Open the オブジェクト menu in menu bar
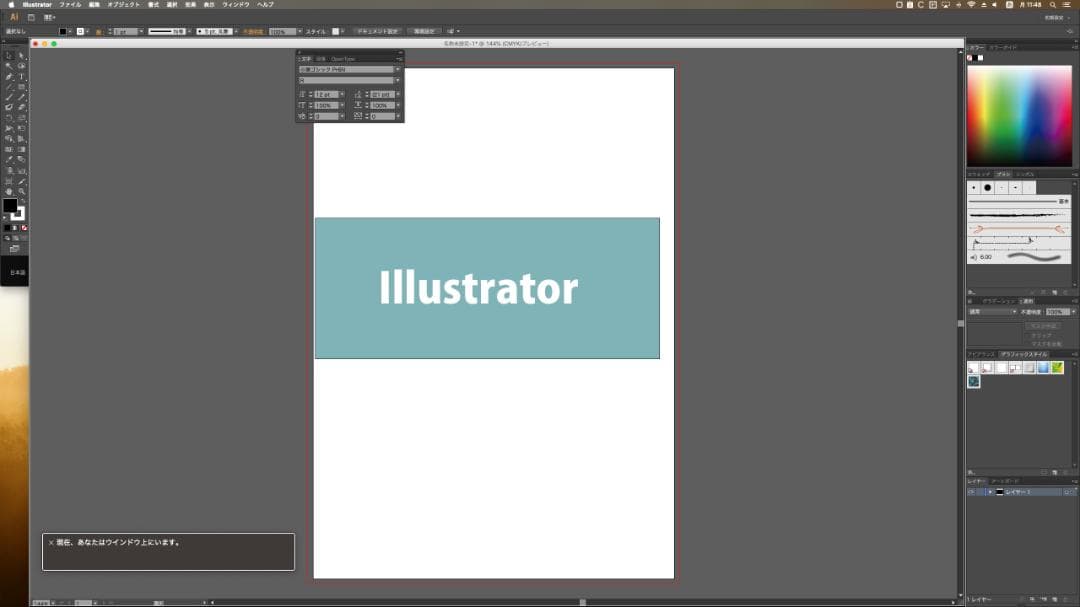1080x607 pixels. point(125,5)
